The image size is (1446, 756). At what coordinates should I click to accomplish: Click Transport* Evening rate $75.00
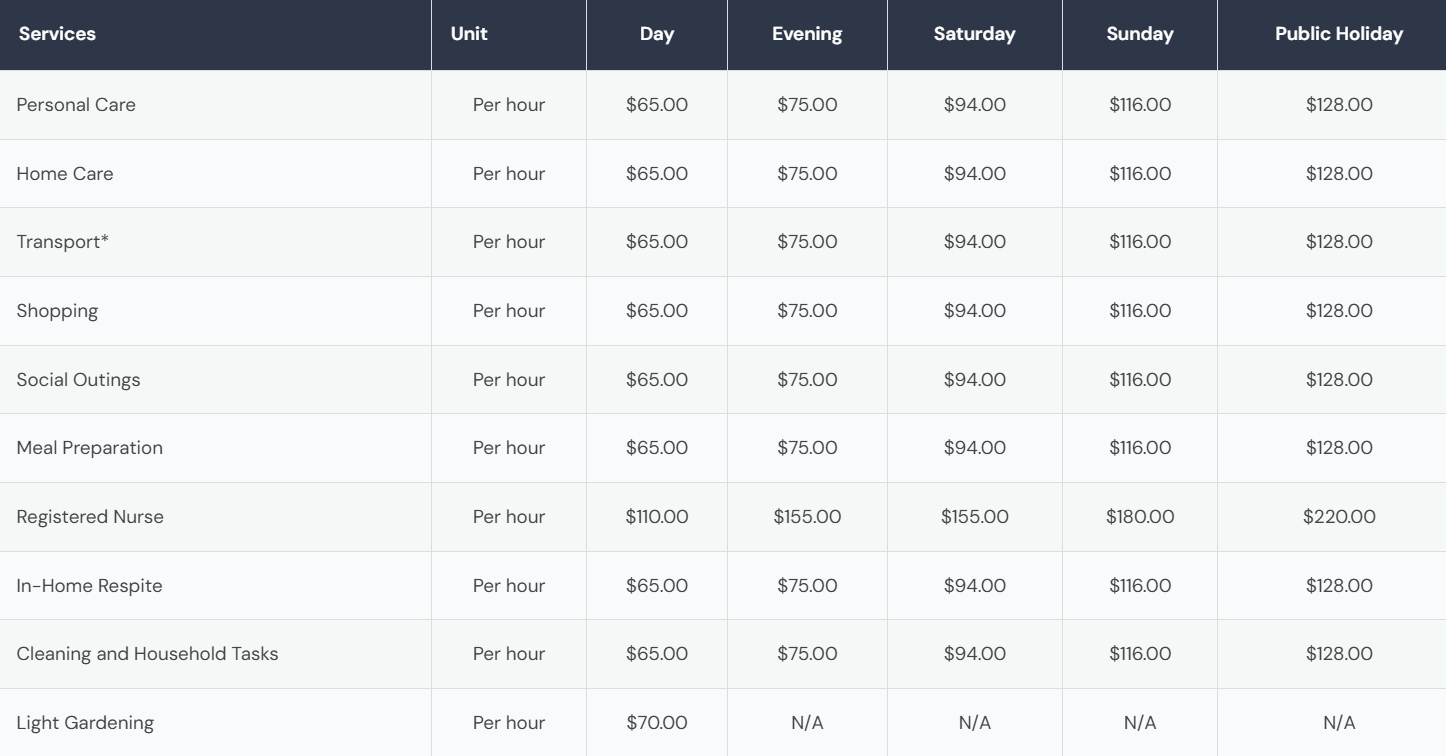807,242
